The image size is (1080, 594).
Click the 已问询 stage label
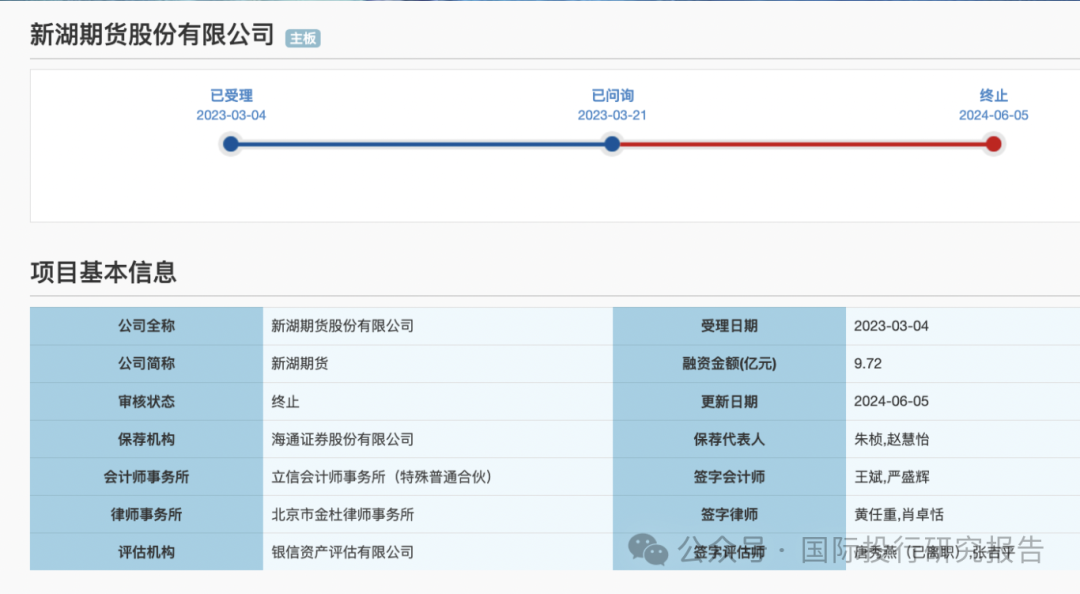click(612, 96)
